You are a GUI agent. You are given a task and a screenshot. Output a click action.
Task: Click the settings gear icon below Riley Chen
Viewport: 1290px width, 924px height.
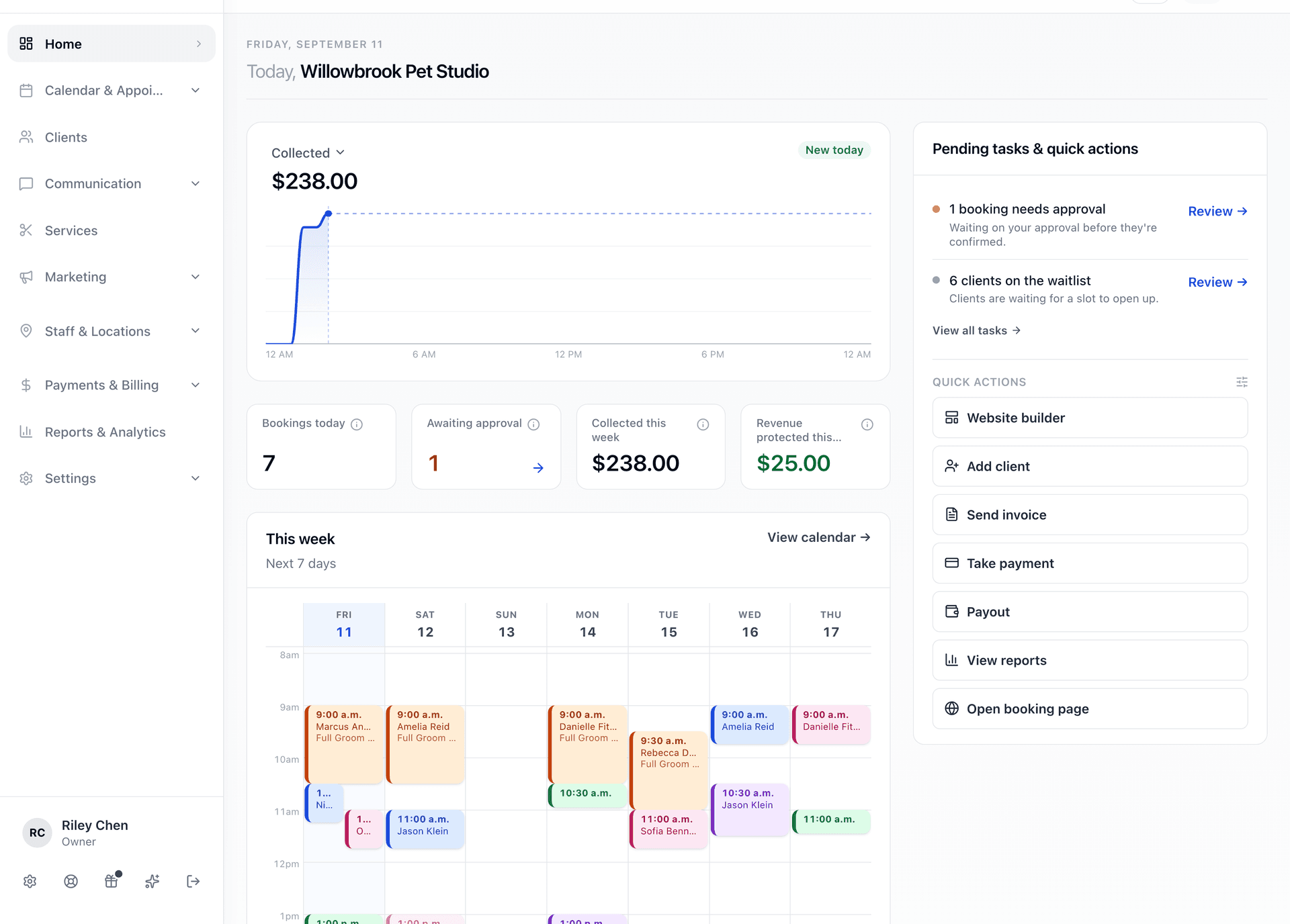point(30,882)
